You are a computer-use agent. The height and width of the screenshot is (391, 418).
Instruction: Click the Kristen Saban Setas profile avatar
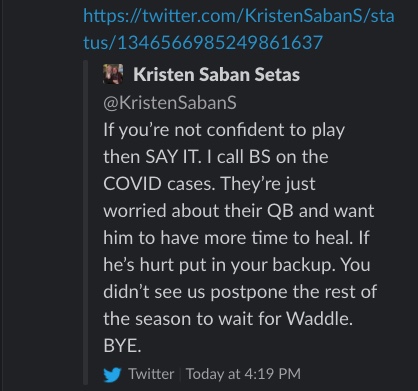[x=113, y=74]
